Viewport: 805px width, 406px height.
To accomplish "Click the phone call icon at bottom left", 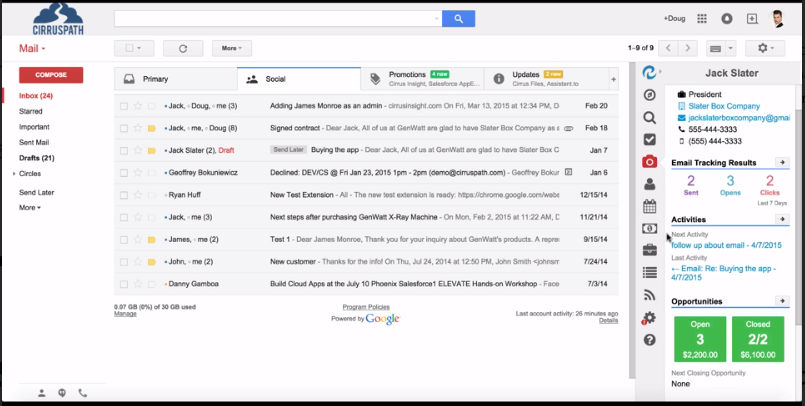I will (83, 393).
